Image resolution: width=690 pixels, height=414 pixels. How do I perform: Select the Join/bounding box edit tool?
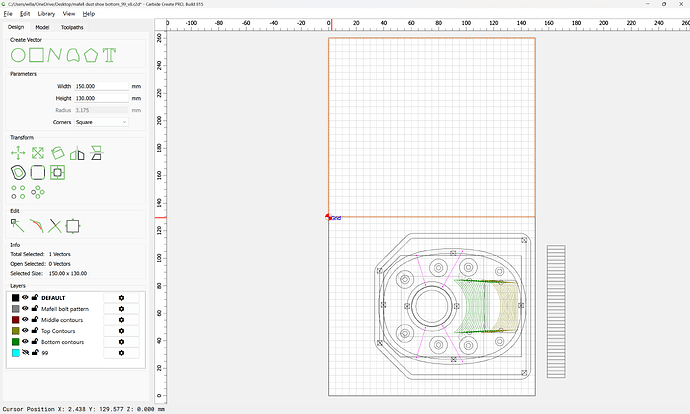tap(73, 226)
